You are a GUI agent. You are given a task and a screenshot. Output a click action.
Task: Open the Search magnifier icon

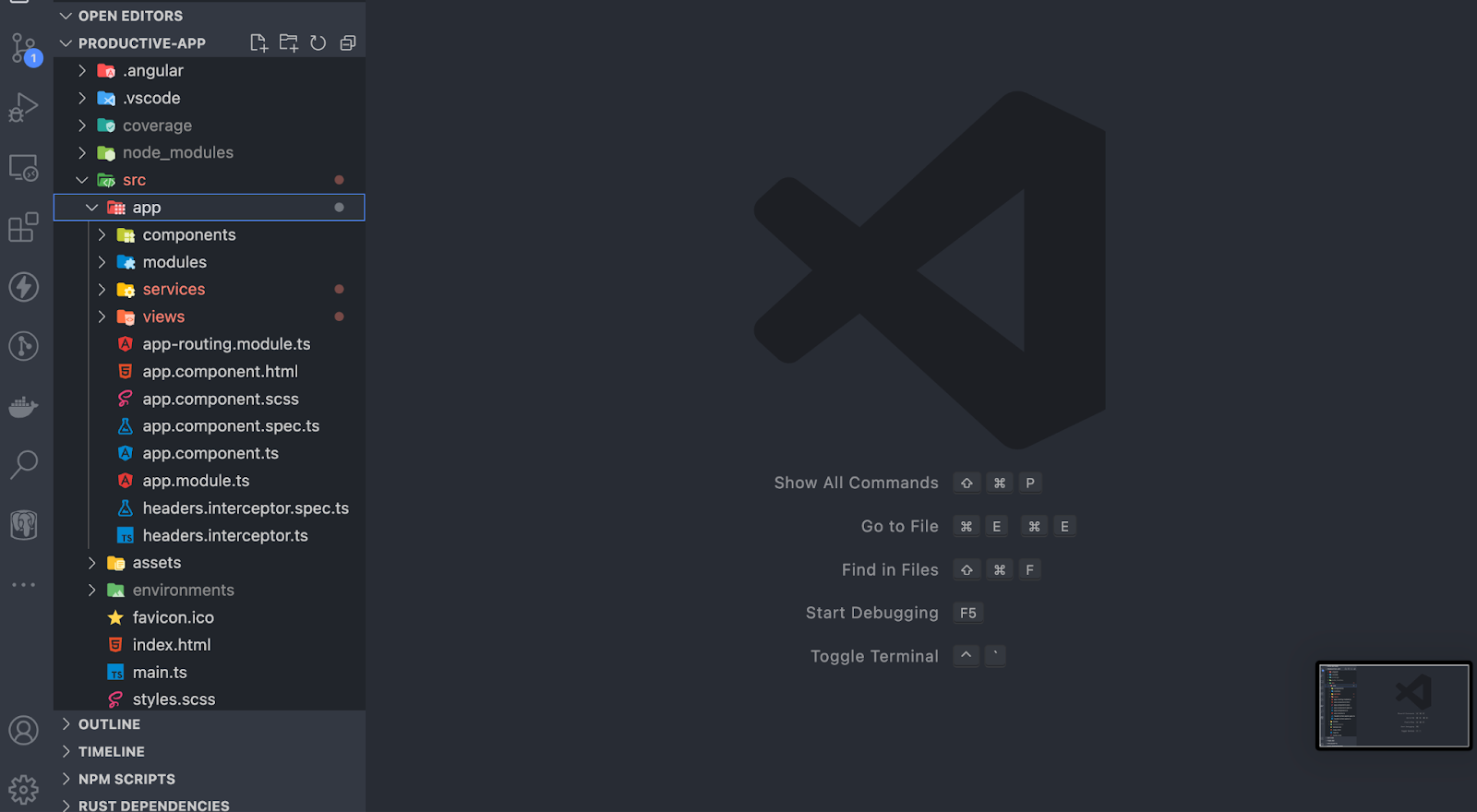tap(24, 465)
